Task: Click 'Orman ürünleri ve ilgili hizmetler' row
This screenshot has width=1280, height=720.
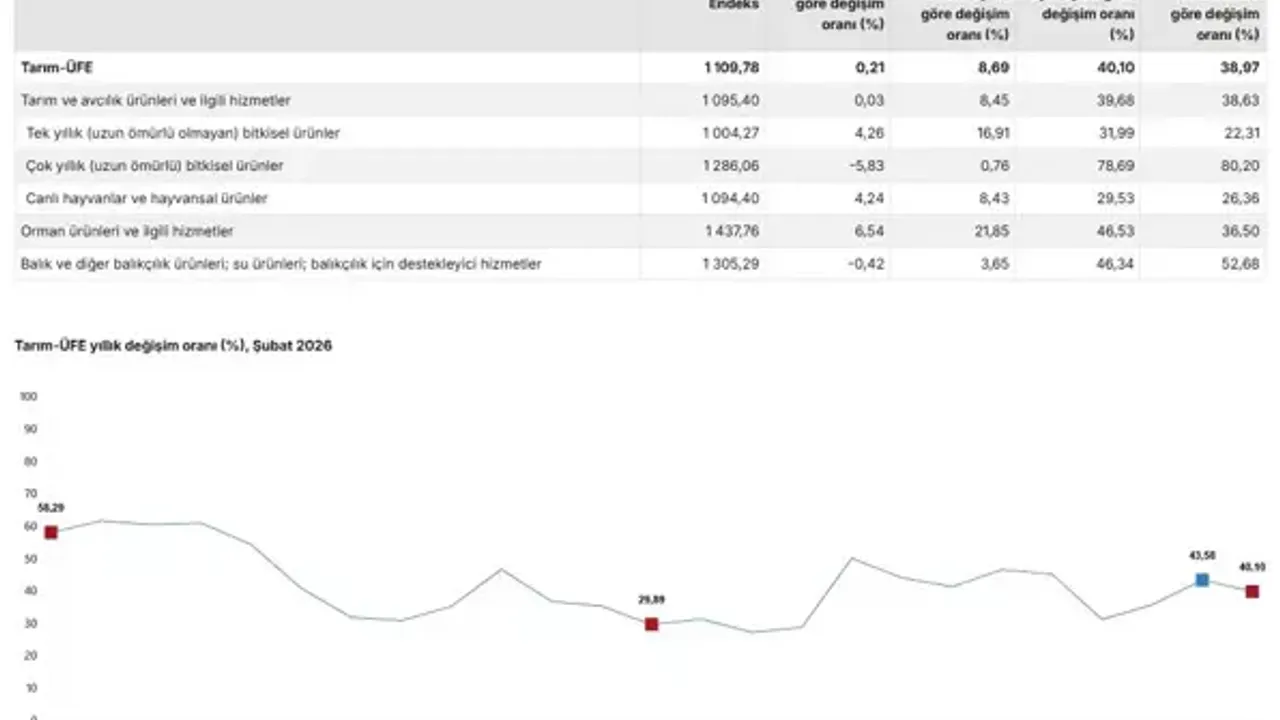Action: coord(127,231)
